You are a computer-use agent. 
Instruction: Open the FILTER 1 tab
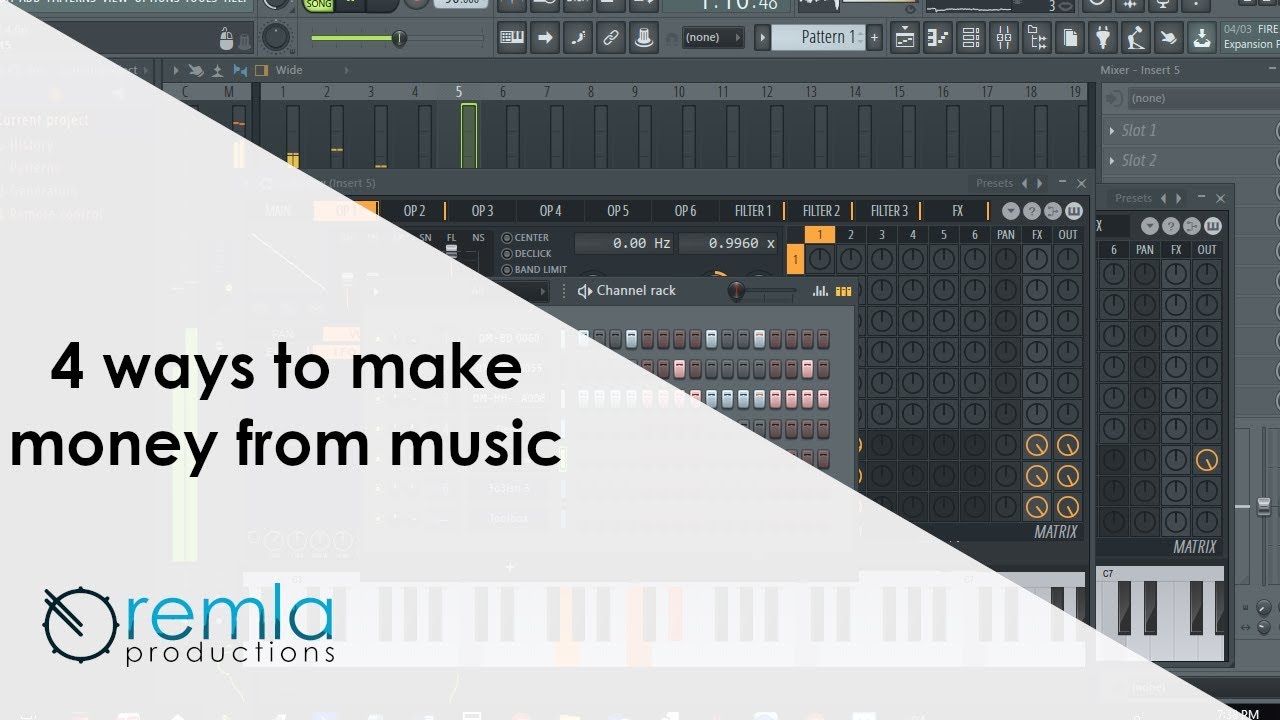(x=753, y=211)
